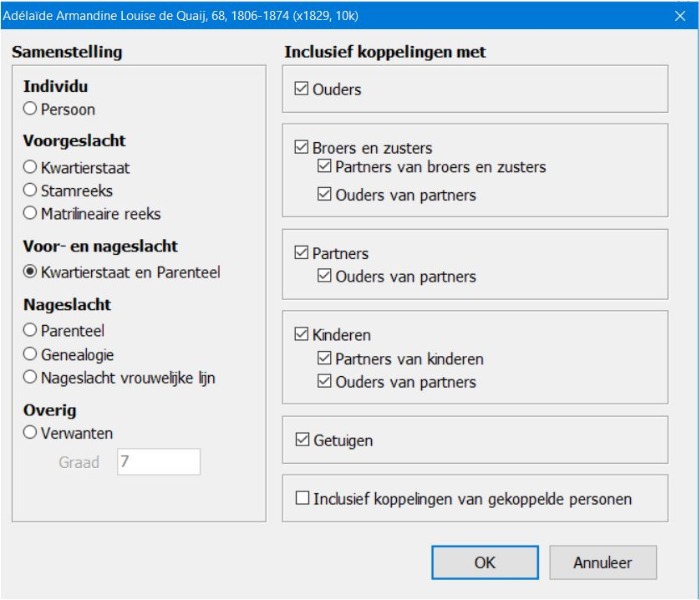This screenshot has height=600, width=699.
Task: Pick Nageslacht vrouwelijke lijn option
Action: (30, 377)
